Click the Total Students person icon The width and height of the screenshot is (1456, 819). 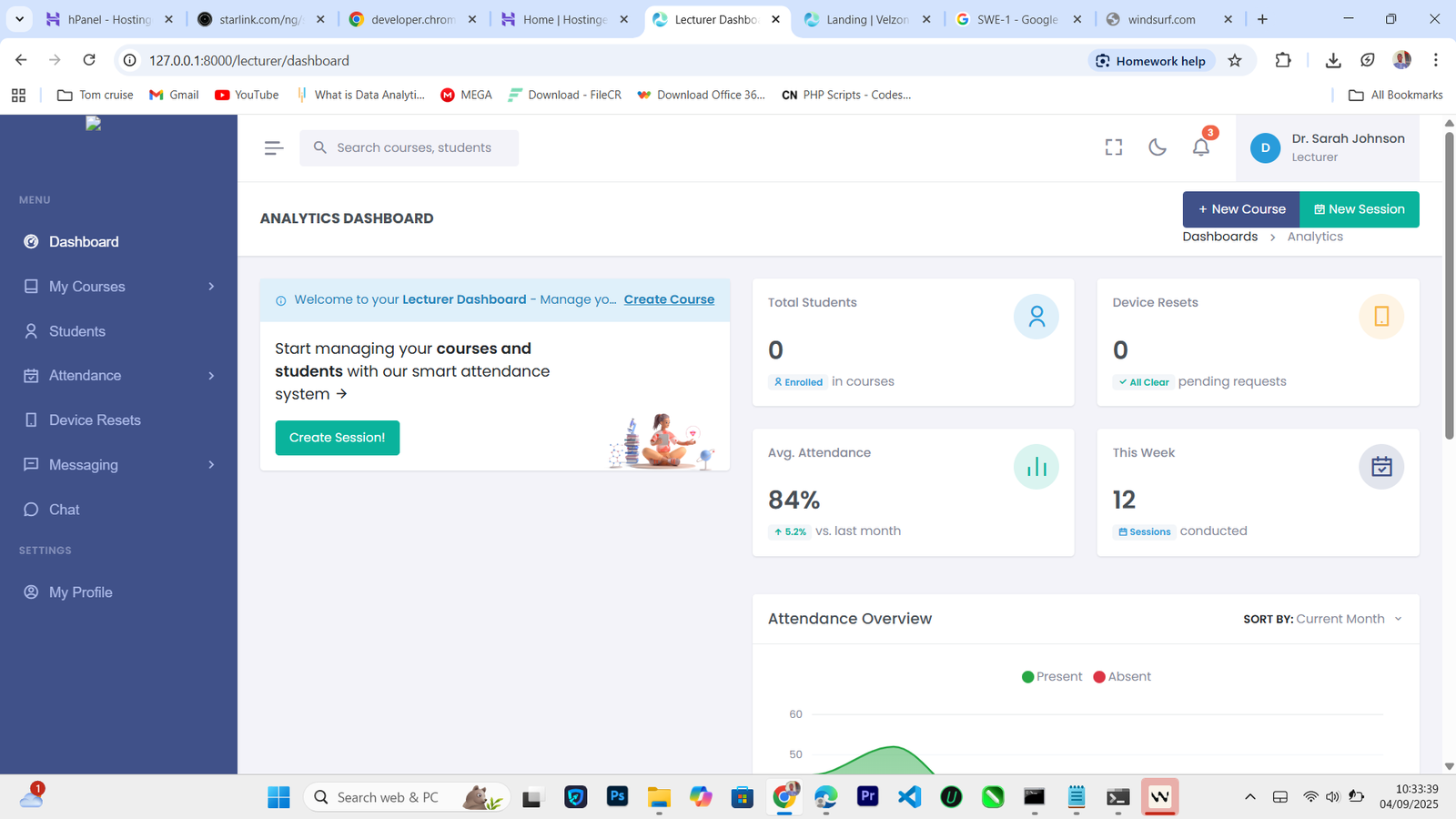(1036, 317)
